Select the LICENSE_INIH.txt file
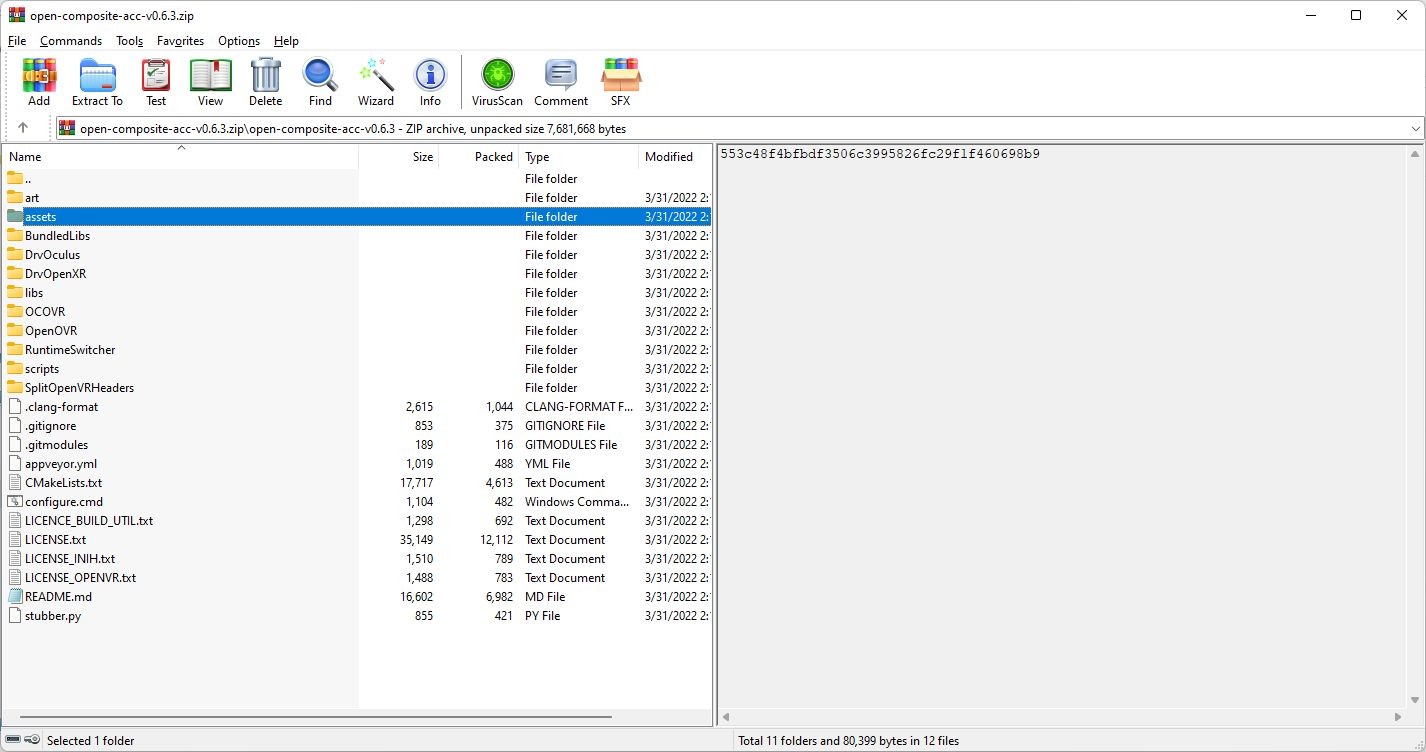Viewport: 1426px width, 752px height. coord(357,559)
